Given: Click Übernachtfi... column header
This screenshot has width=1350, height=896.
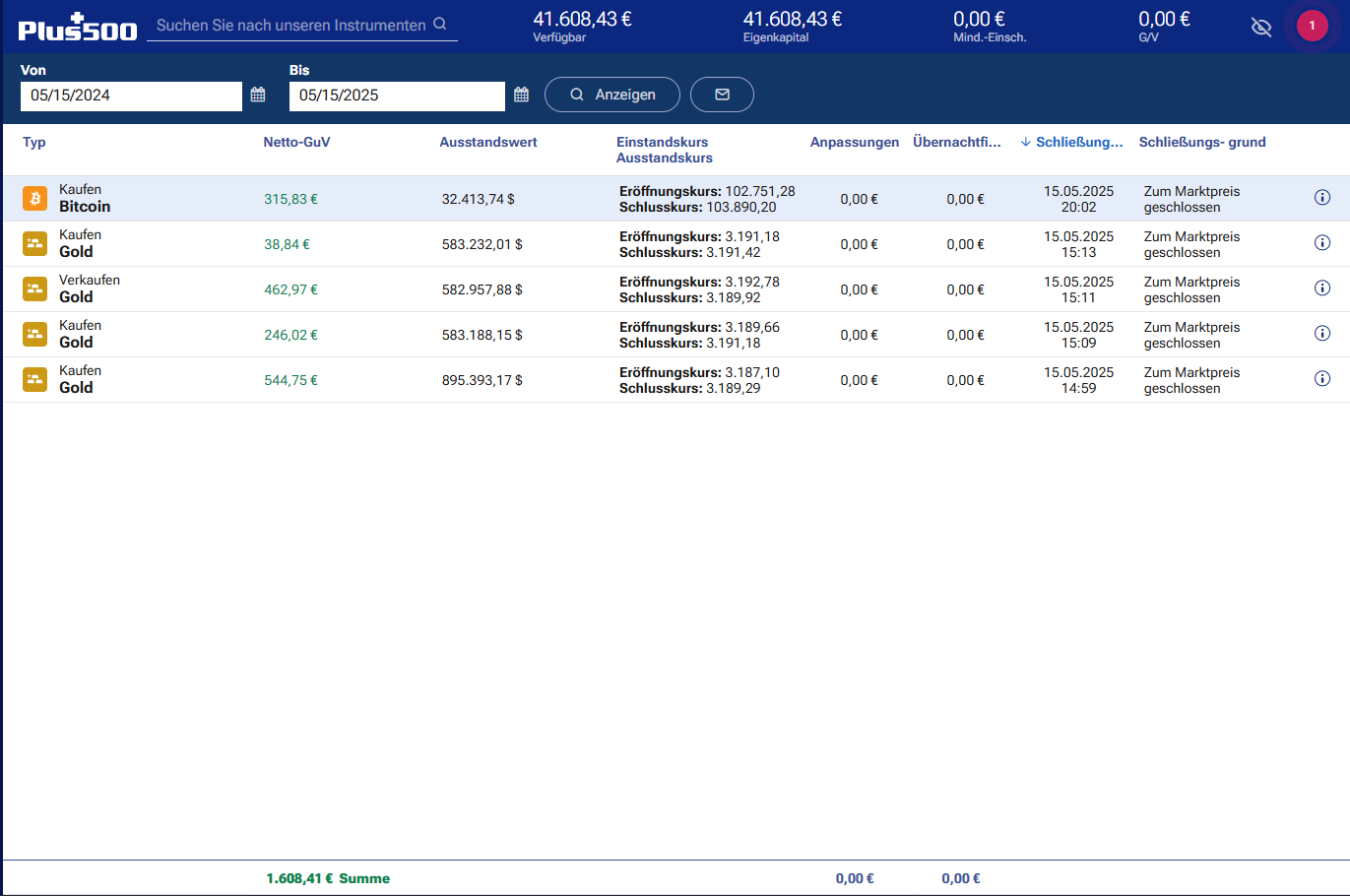Looking at the screenshot, I should point(957,142).
